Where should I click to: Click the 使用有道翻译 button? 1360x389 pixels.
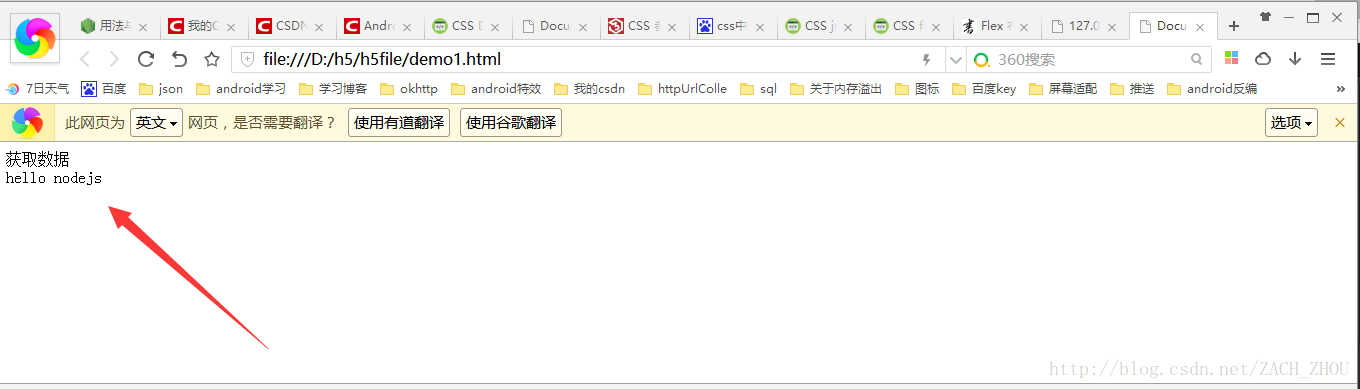click(x=399, y=123)
